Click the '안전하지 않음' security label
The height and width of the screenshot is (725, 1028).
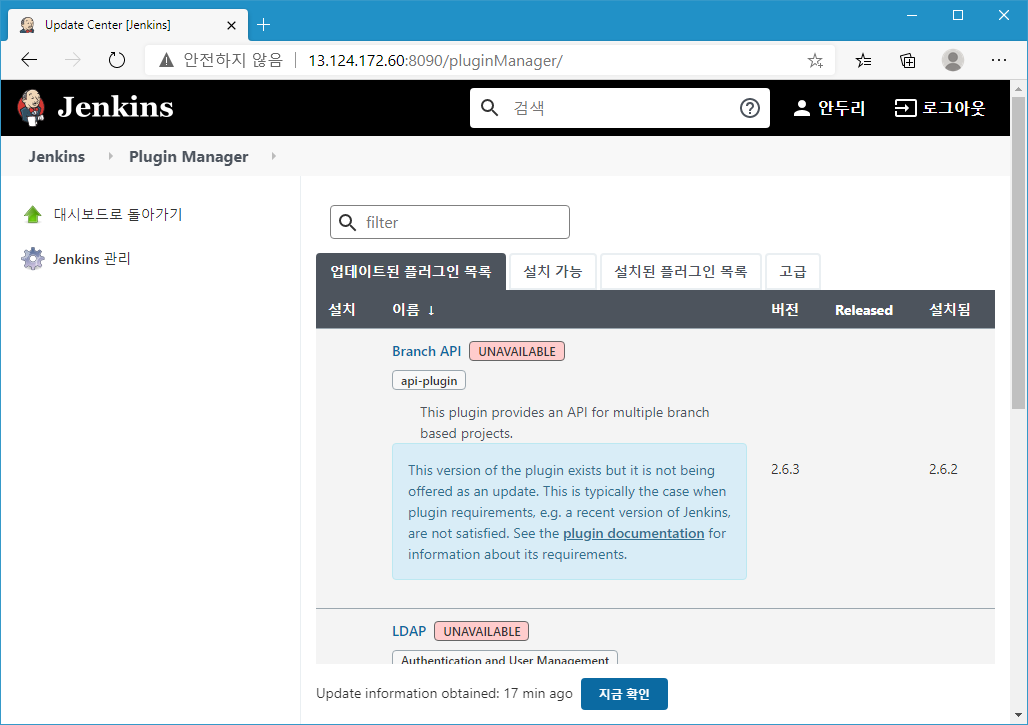[233, 60]
